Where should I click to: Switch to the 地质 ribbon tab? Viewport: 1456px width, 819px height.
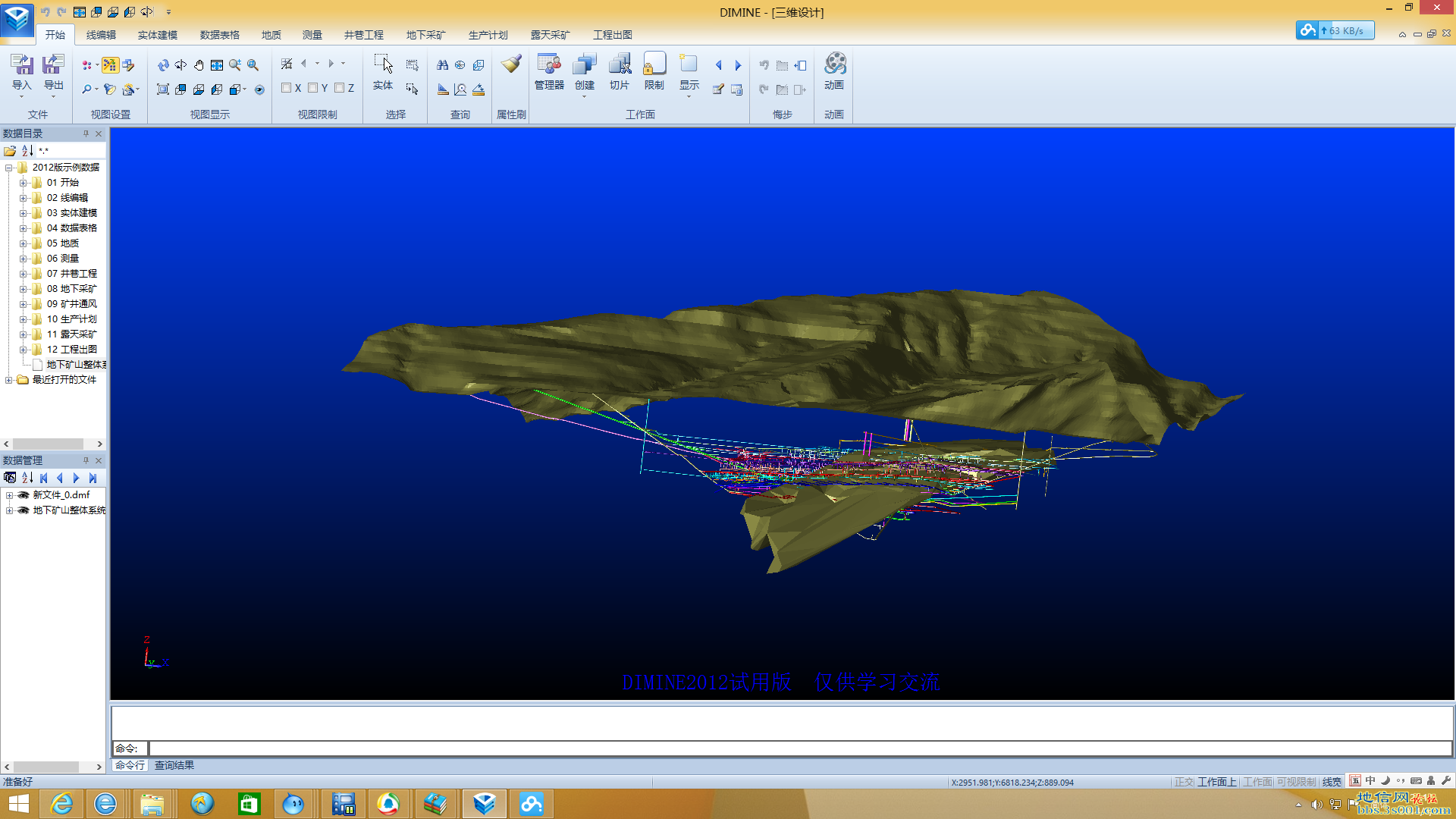(x=271, y=35)
